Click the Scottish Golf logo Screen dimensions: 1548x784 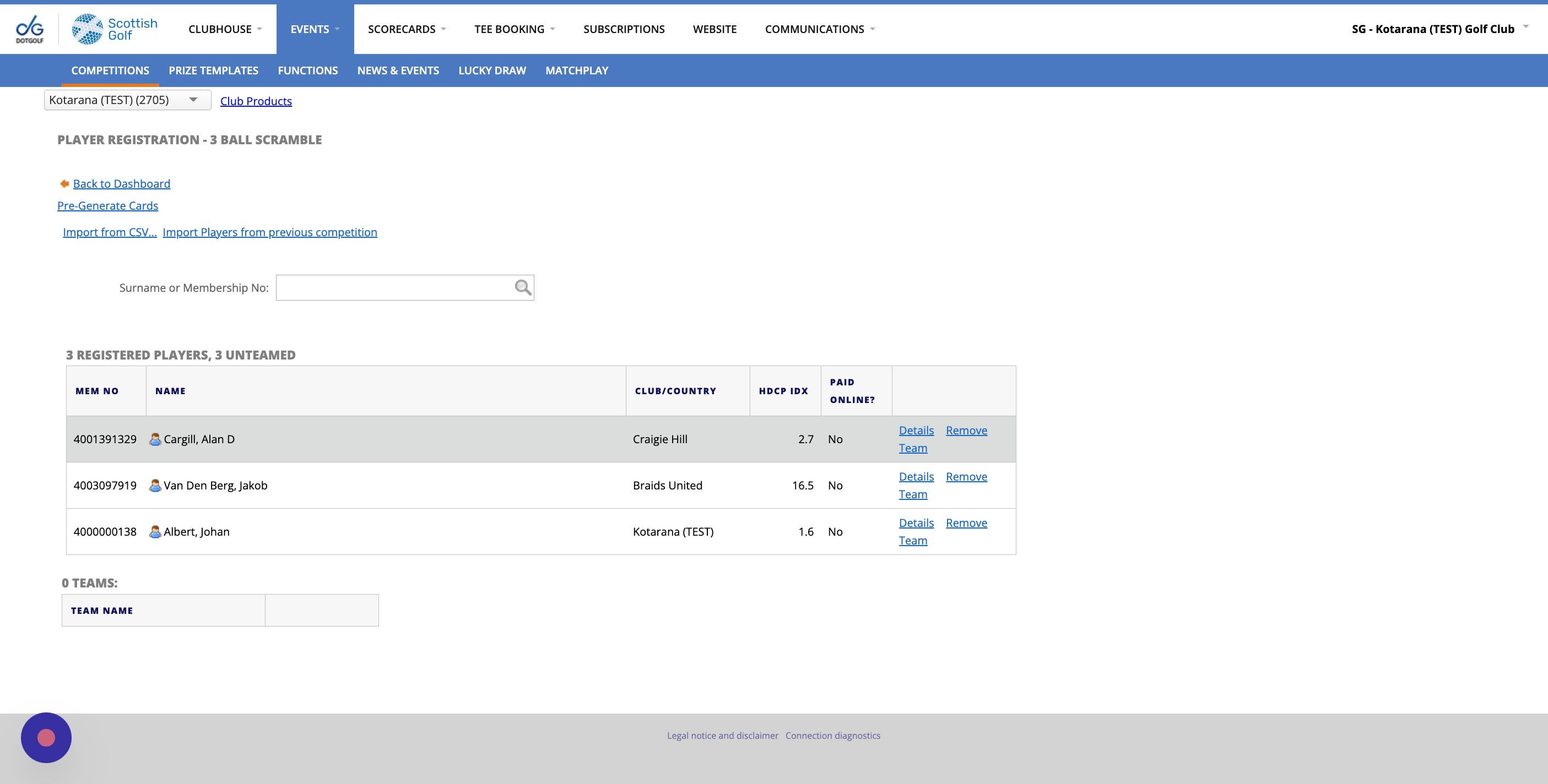[x=115, y=29]
